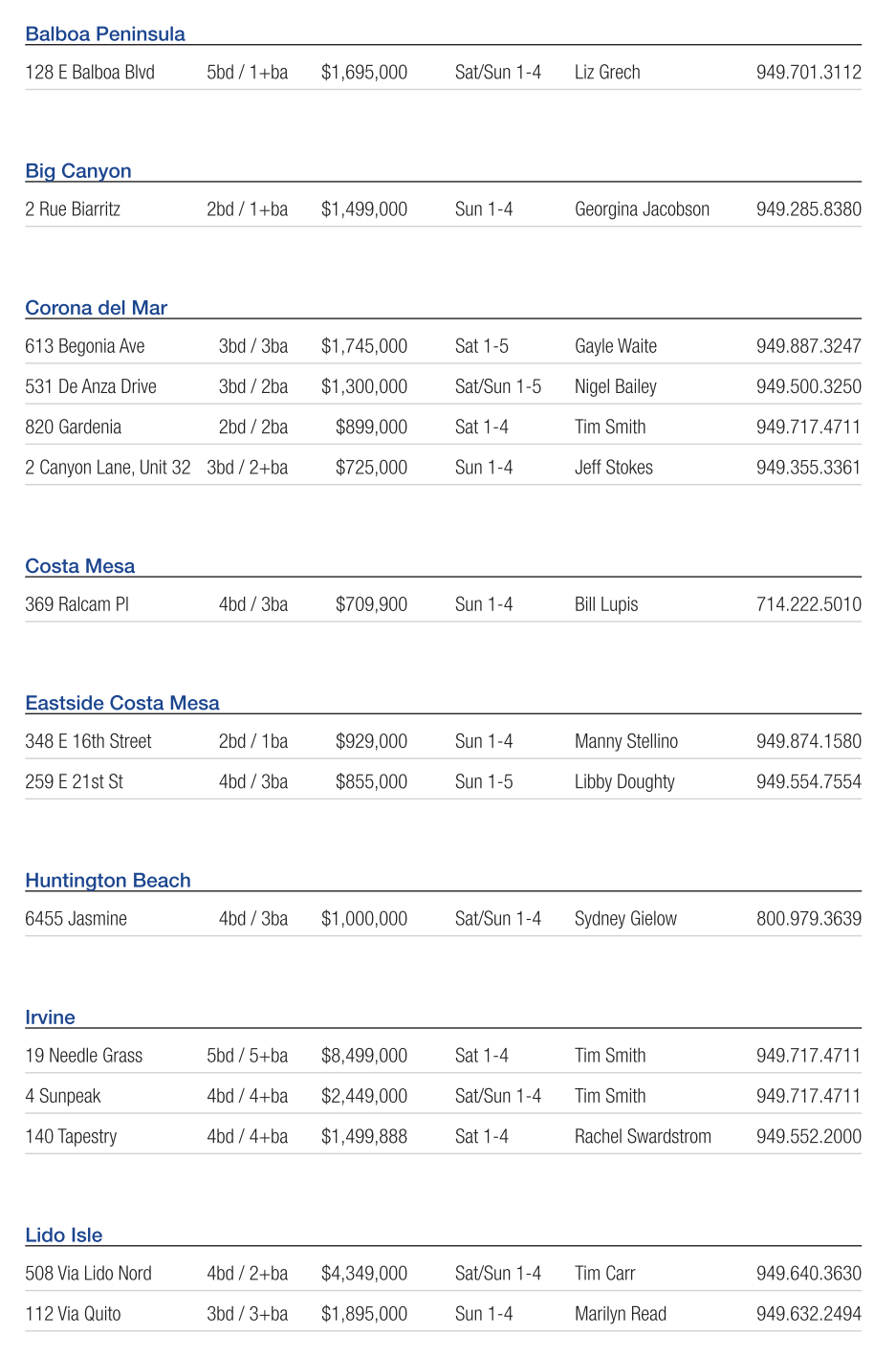Screen dimensions: 896x1356
Task: Select the 613 Begonia Ave listing address
Action: click(85, 346)
